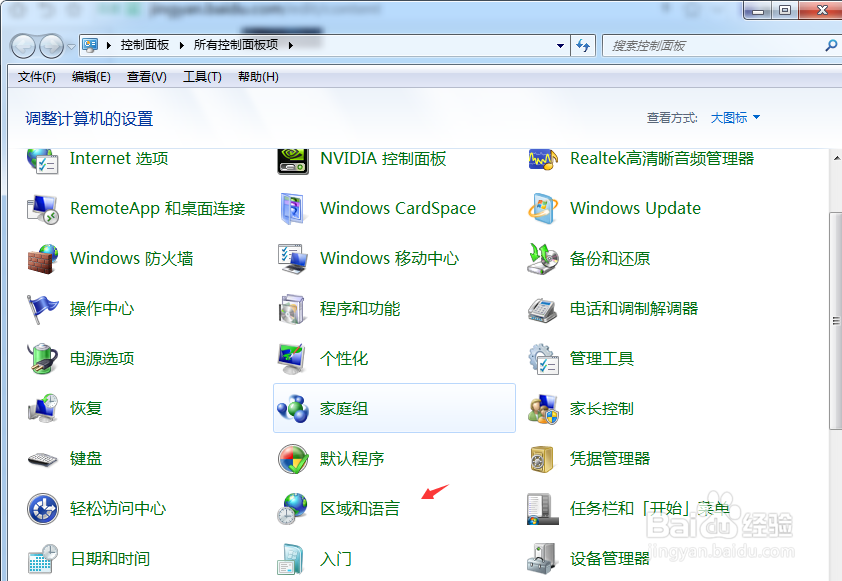Open the 默认程序 text link

click(x=352, y=459)
